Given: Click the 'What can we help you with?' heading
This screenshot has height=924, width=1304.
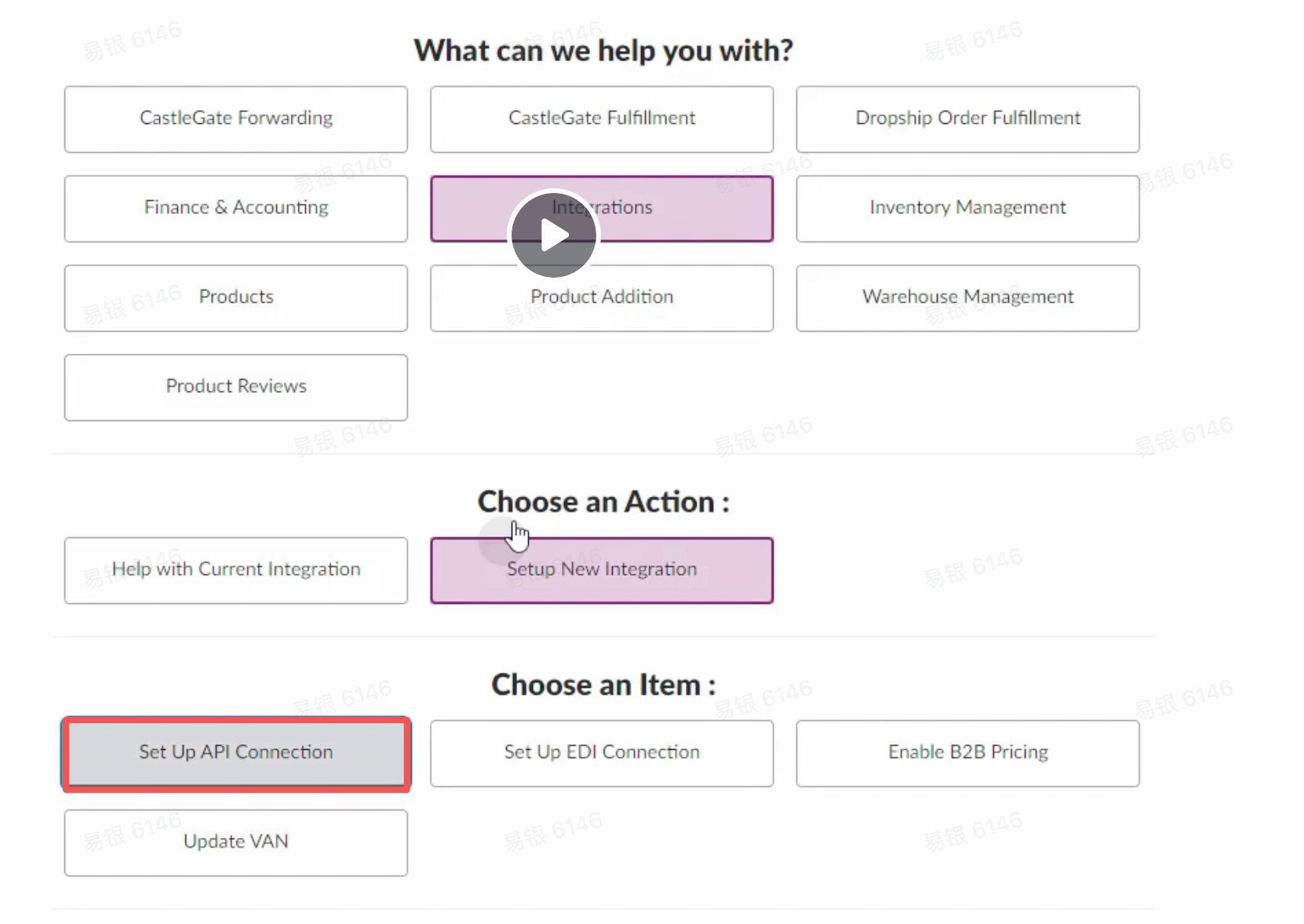Looking at the screenshot, I should [603, 51].
